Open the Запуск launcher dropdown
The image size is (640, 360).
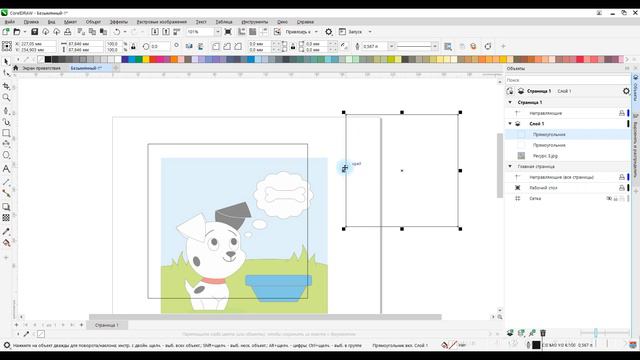coord(370,31)
